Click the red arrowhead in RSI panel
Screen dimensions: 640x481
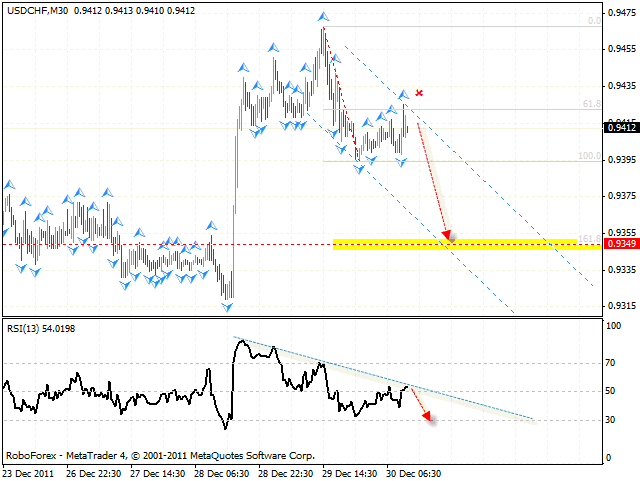click(x=427, y=418)
